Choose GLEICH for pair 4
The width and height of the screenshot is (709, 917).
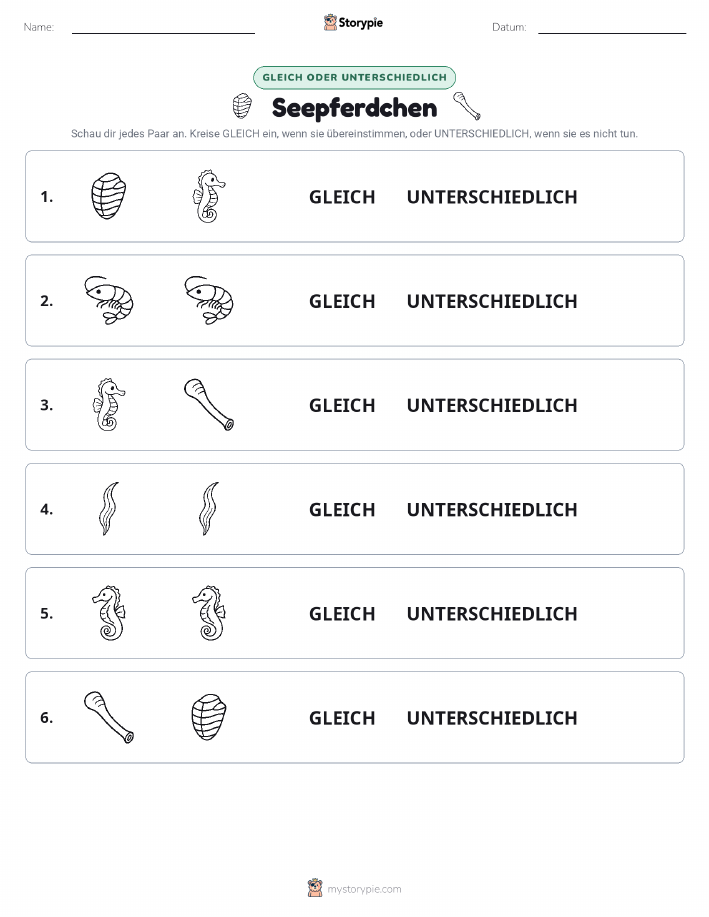point(342,509)
